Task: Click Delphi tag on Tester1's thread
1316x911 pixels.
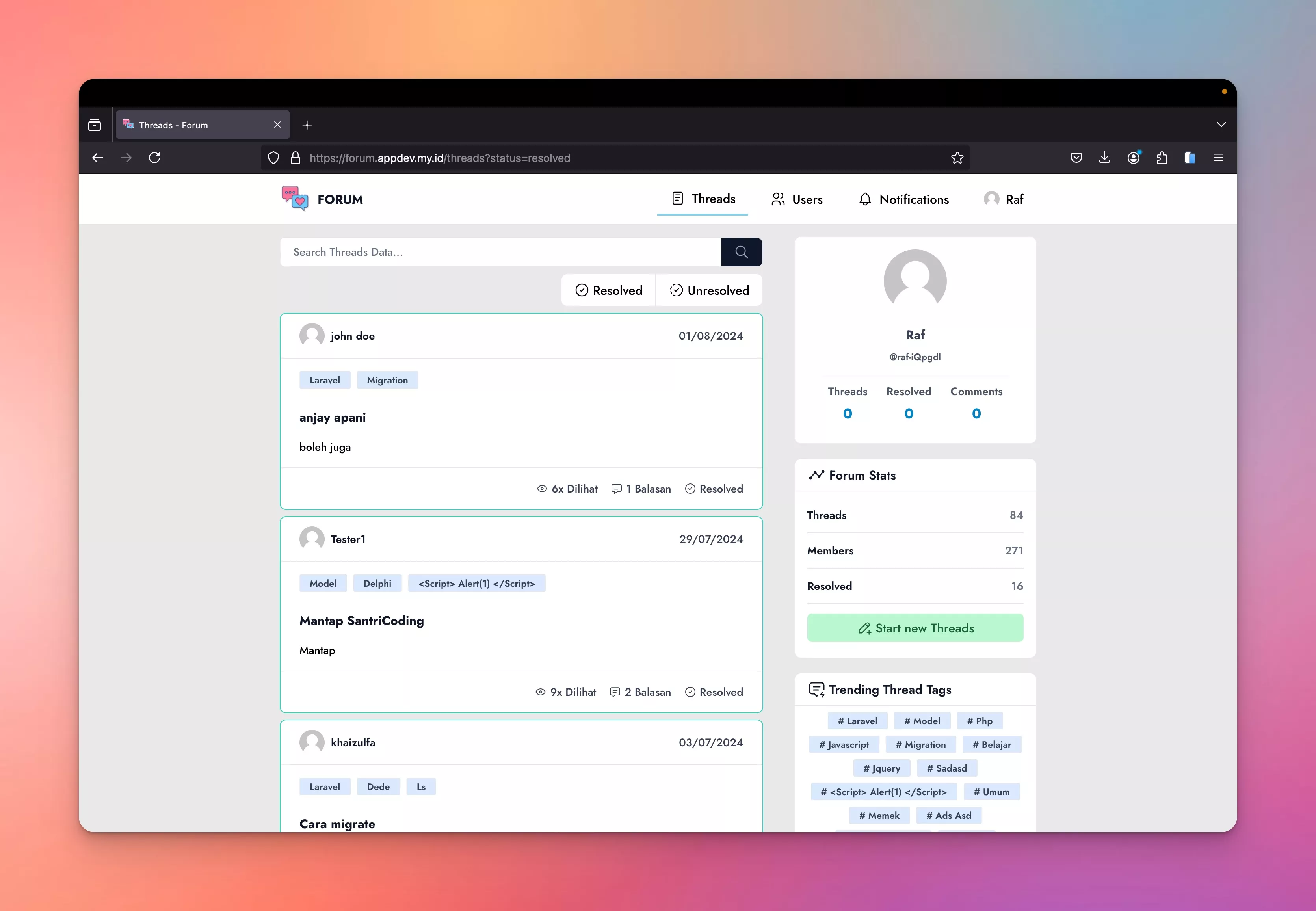Action: click(x=377, y=583)
